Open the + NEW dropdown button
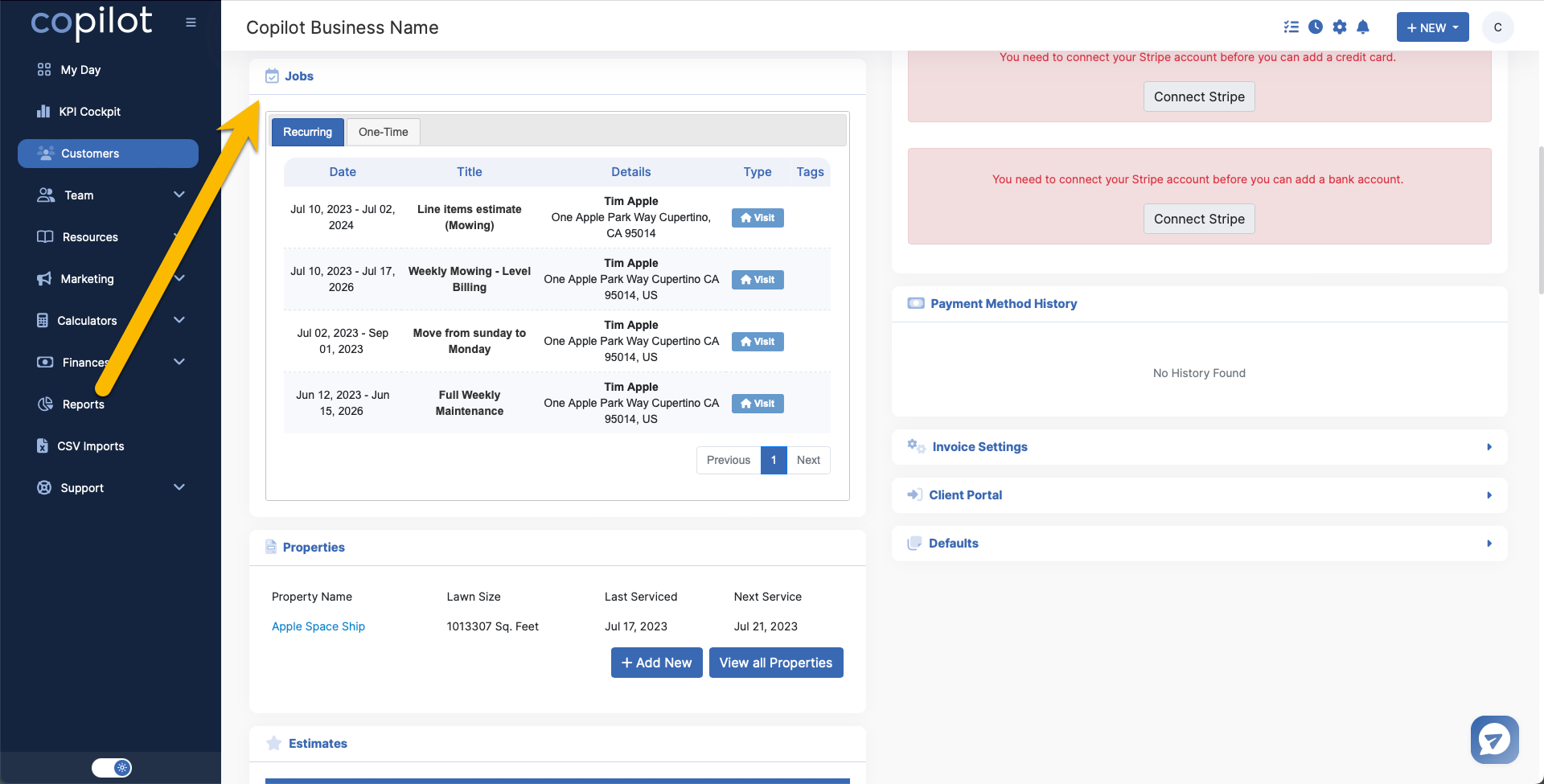This screenshot has width=1544, height=784. [x=1432, y=27]
